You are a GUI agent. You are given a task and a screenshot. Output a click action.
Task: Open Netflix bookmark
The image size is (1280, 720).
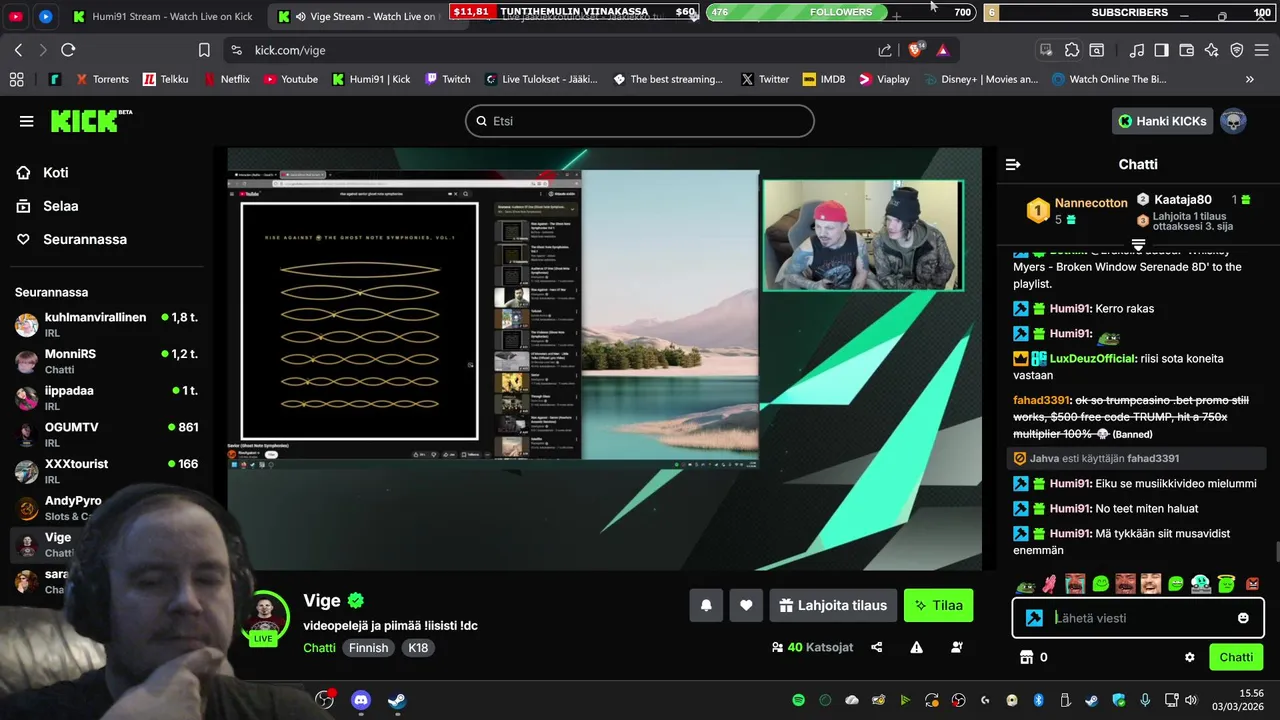[227, 79]
